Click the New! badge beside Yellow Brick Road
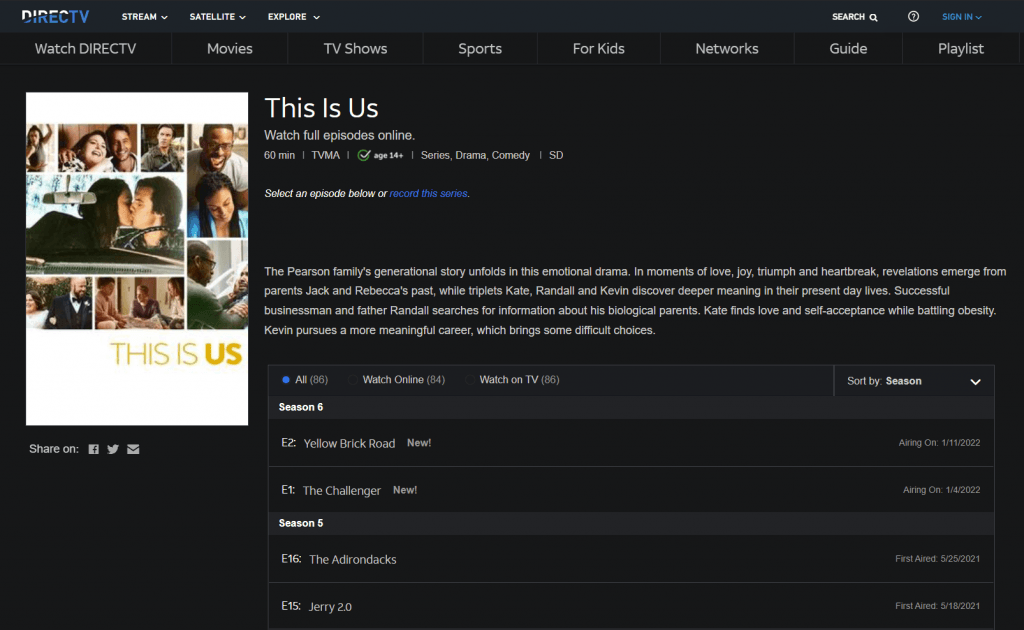The height and width of the screenshot is (630, 1024). pyautogui.click(x=419, y=443)
